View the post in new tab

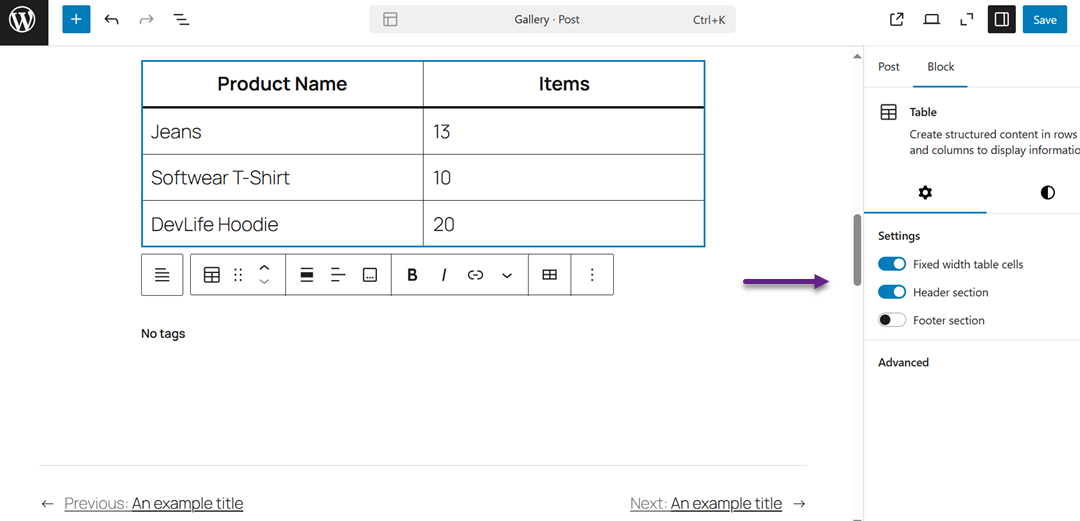pyautogui.click(x=897, y=20)
